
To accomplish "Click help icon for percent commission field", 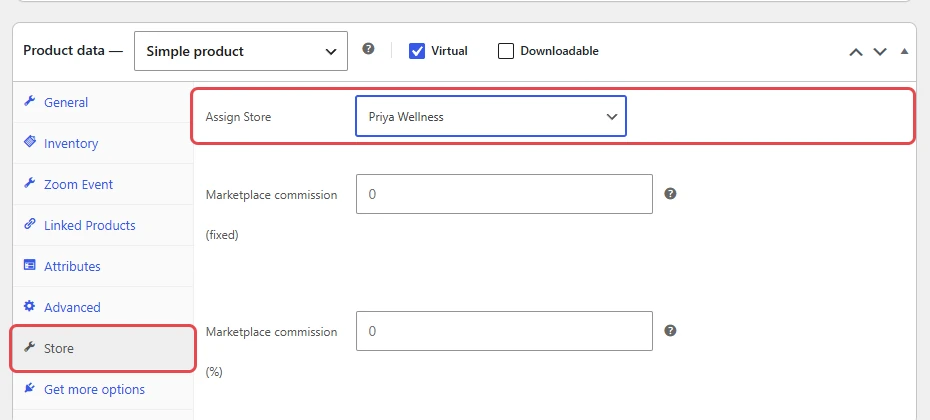I will pos(670,330).
